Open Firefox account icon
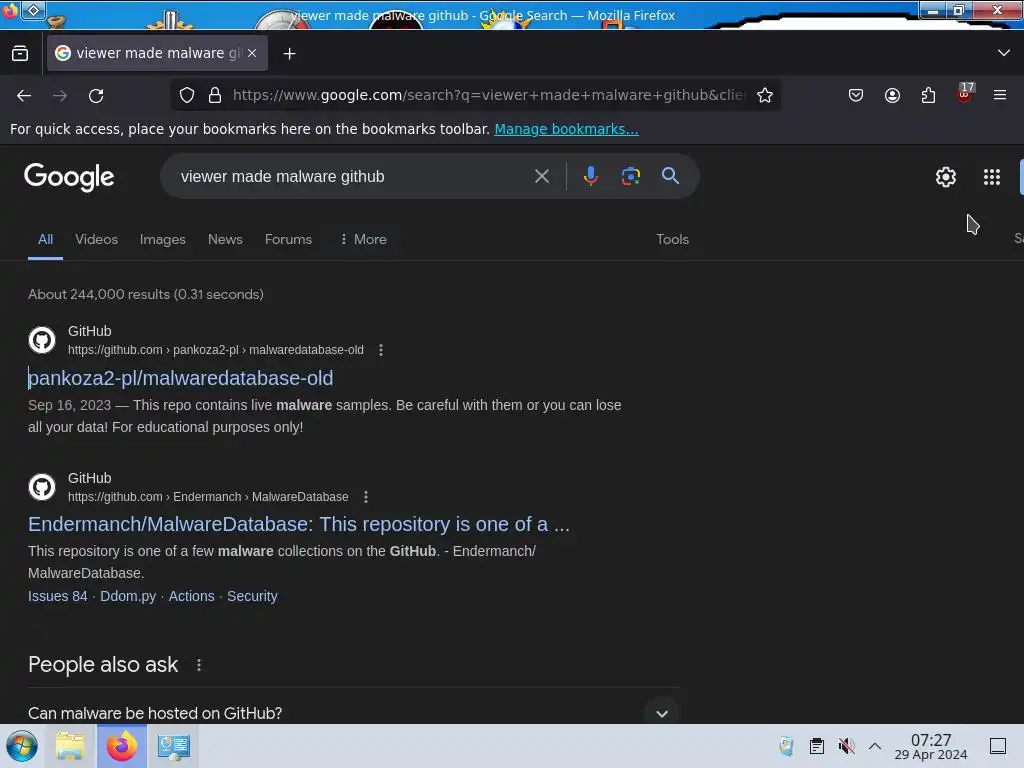Screen dimensions: 1024x768 pyautogui.click(x=892, y=95)
